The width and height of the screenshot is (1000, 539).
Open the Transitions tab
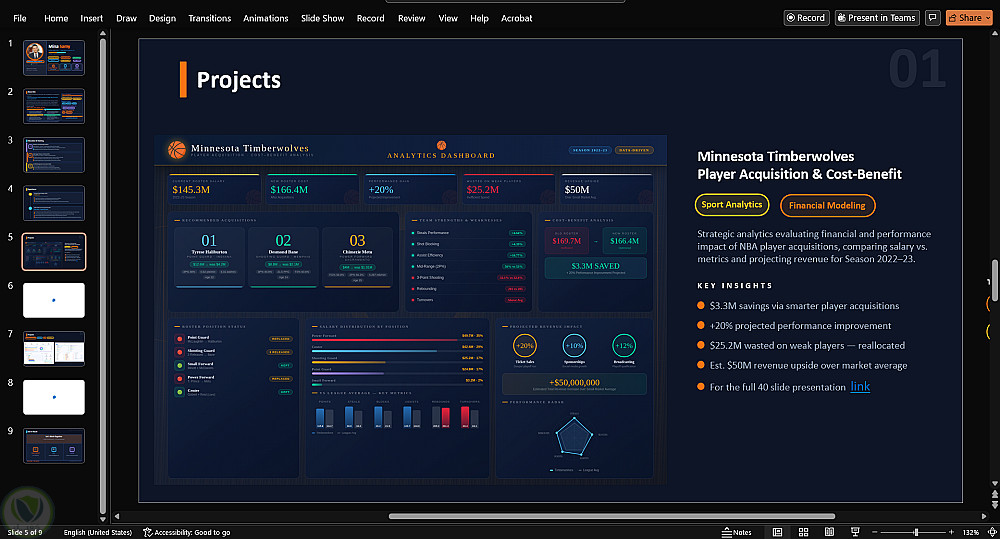pyautogui.click(x=209, y=18)
